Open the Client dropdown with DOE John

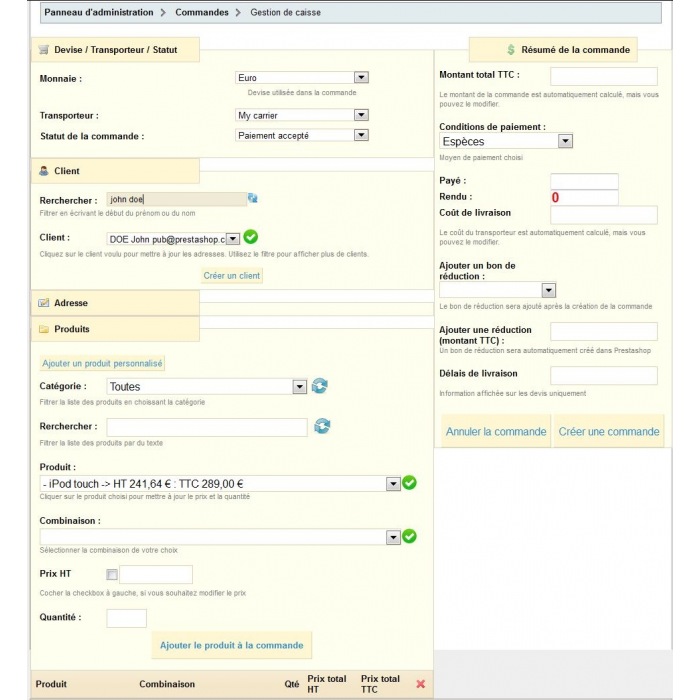pos(173,239)
